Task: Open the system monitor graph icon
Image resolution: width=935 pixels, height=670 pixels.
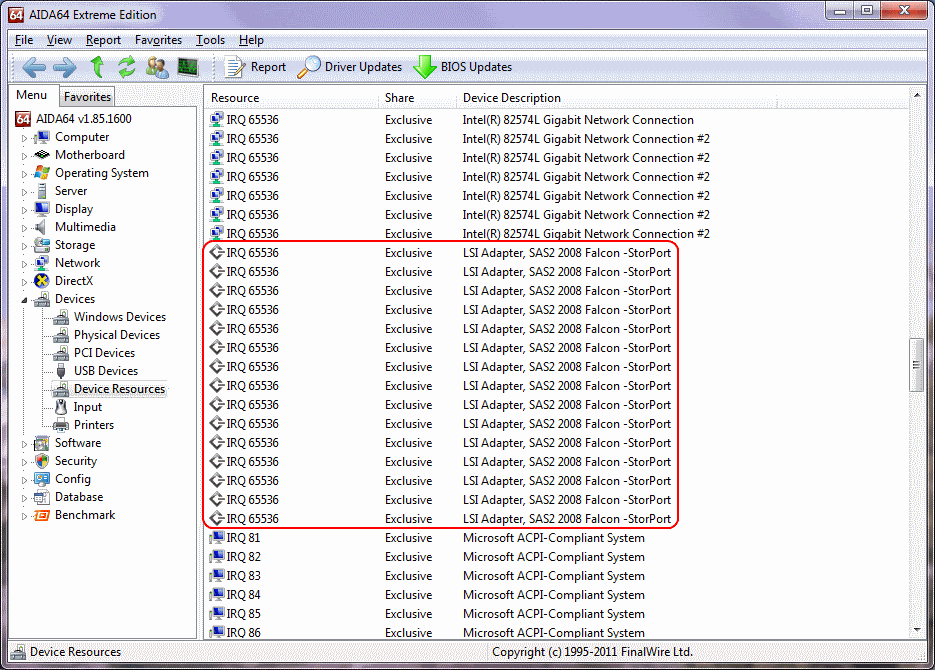Action: pos(188,67)
